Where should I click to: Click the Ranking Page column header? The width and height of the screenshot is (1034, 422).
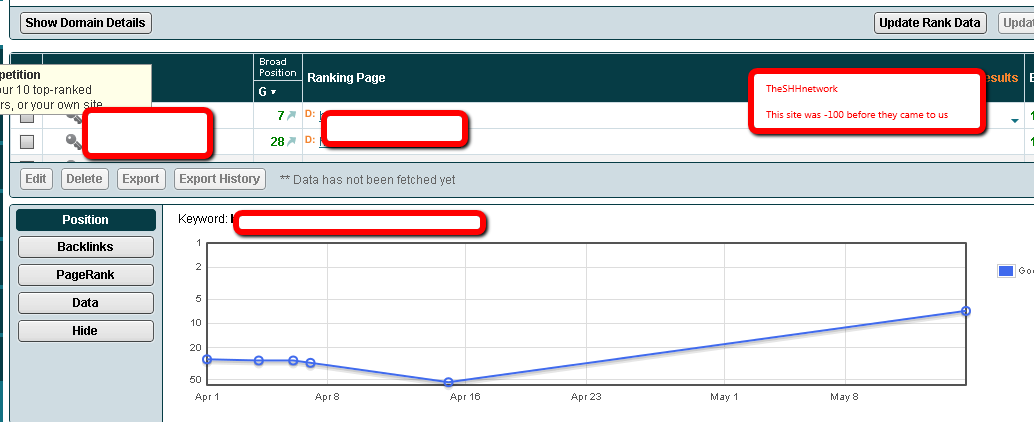[346, 78]
